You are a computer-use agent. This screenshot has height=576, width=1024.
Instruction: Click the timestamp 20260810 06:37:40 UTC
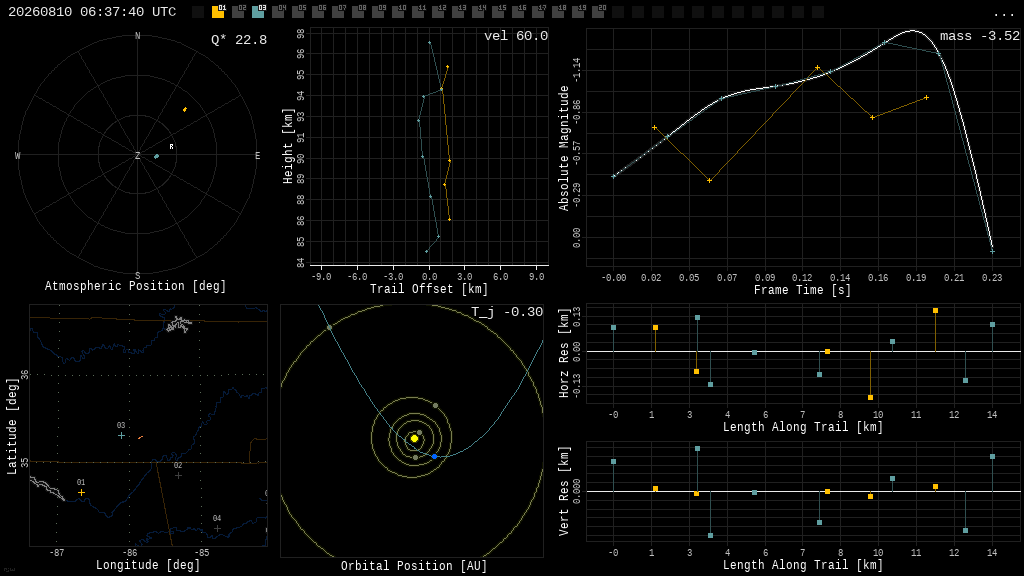coord(92,12)
